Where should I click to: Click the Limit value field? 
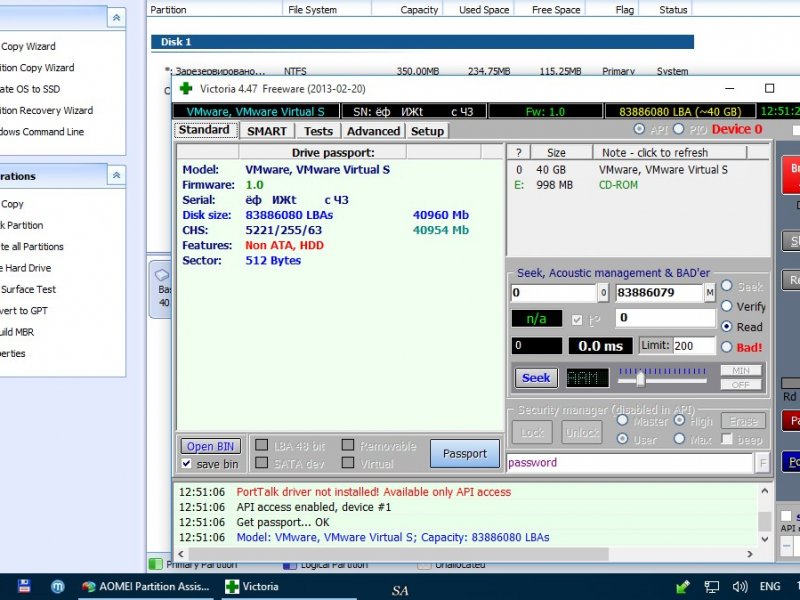click(694, 346)
